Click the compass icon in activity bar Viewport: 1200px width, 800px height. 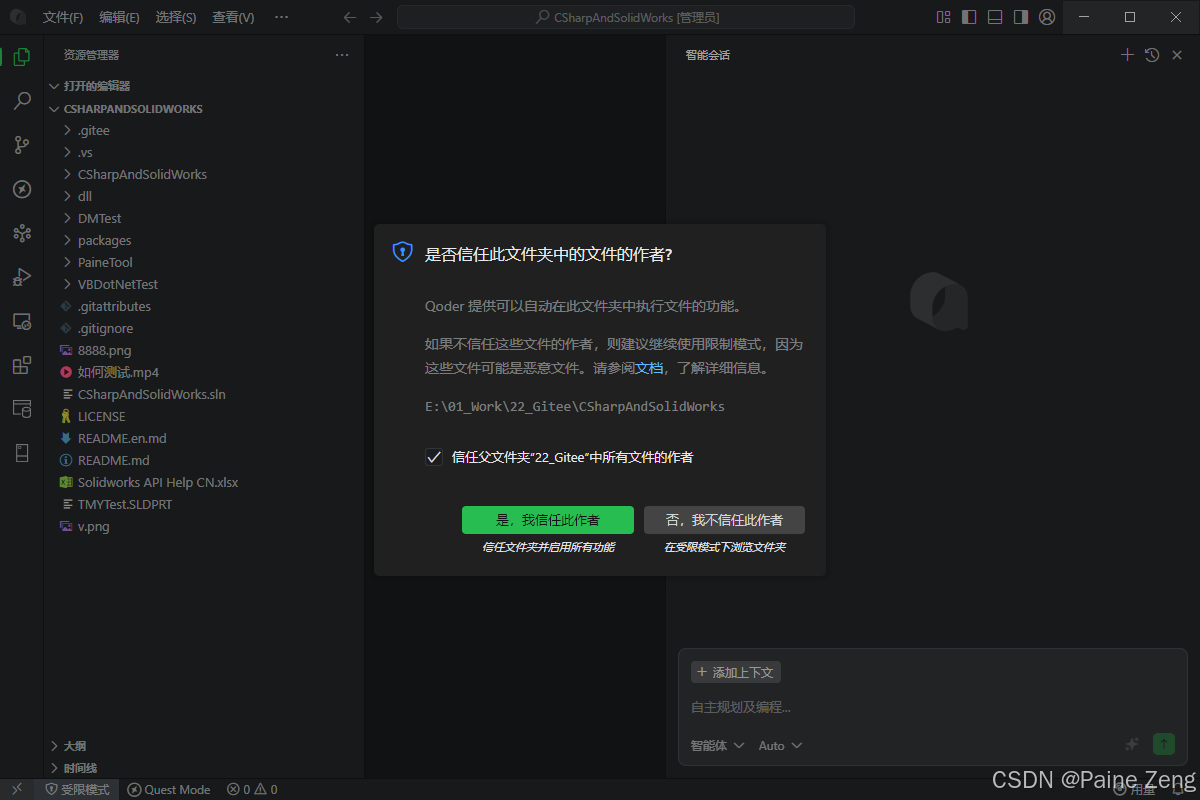(21, 189)
